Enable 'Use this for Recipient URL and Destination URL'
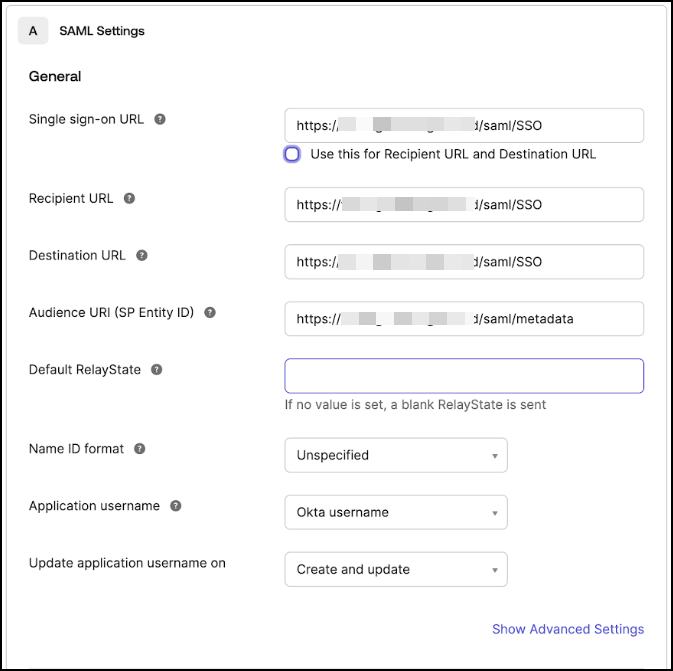The image size is (673, 671). click(x=292, y=154)
